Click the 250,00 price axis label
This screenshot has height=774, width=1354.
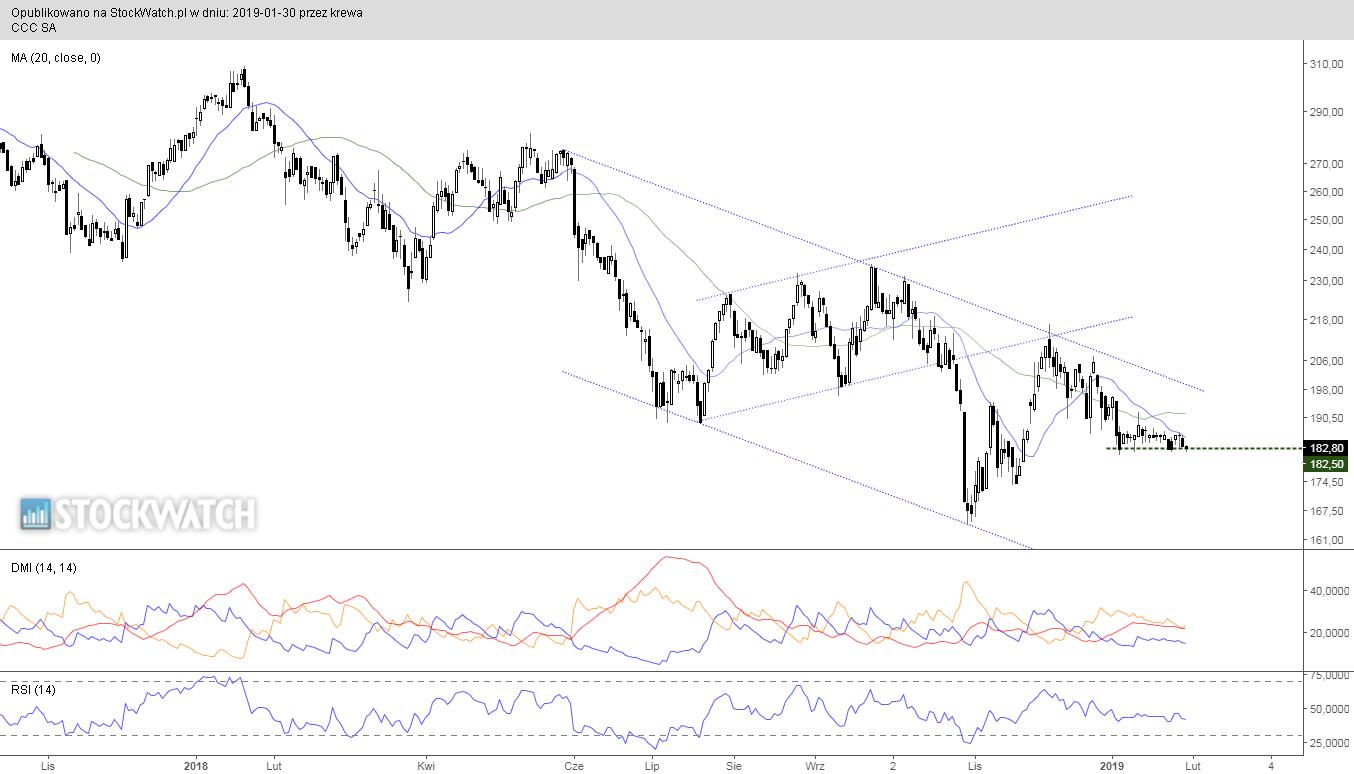pos(1325,220)
